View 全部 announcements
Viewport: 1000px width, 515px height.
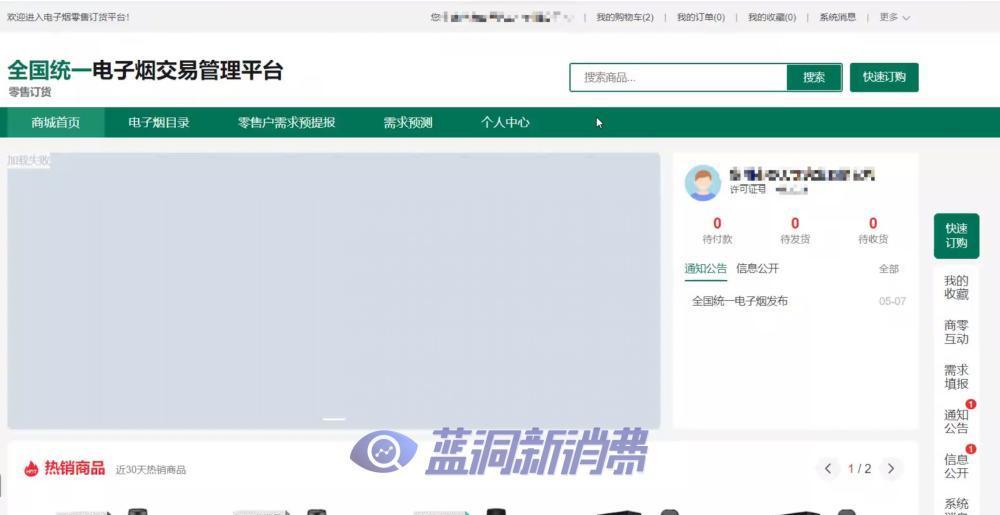click(888, 269)
